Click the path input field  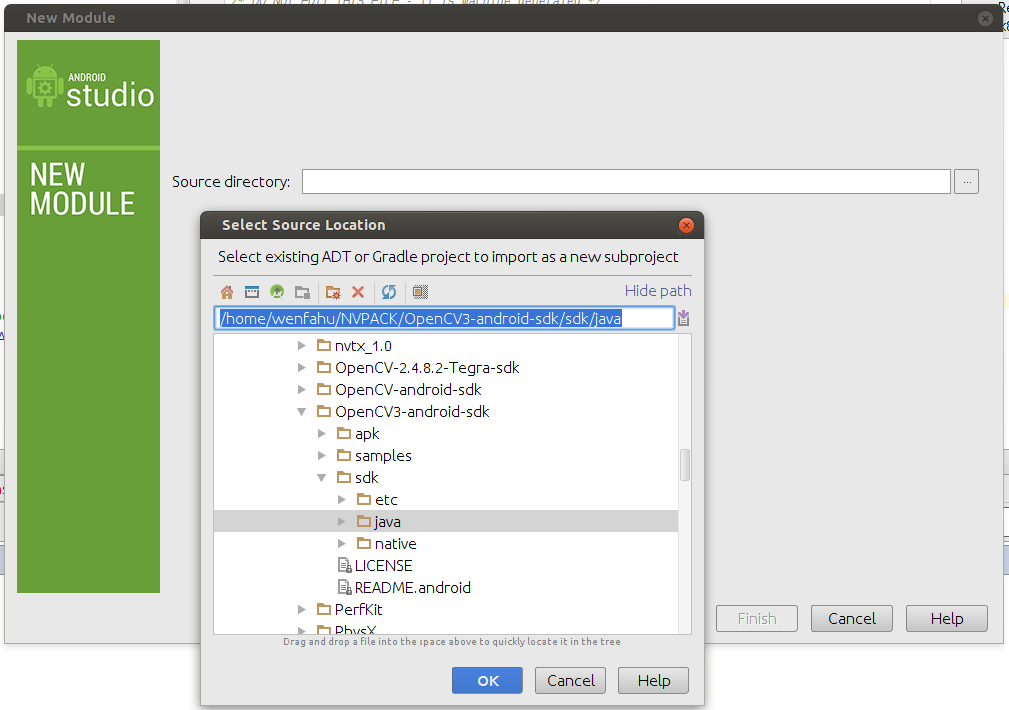pos(444,319)
